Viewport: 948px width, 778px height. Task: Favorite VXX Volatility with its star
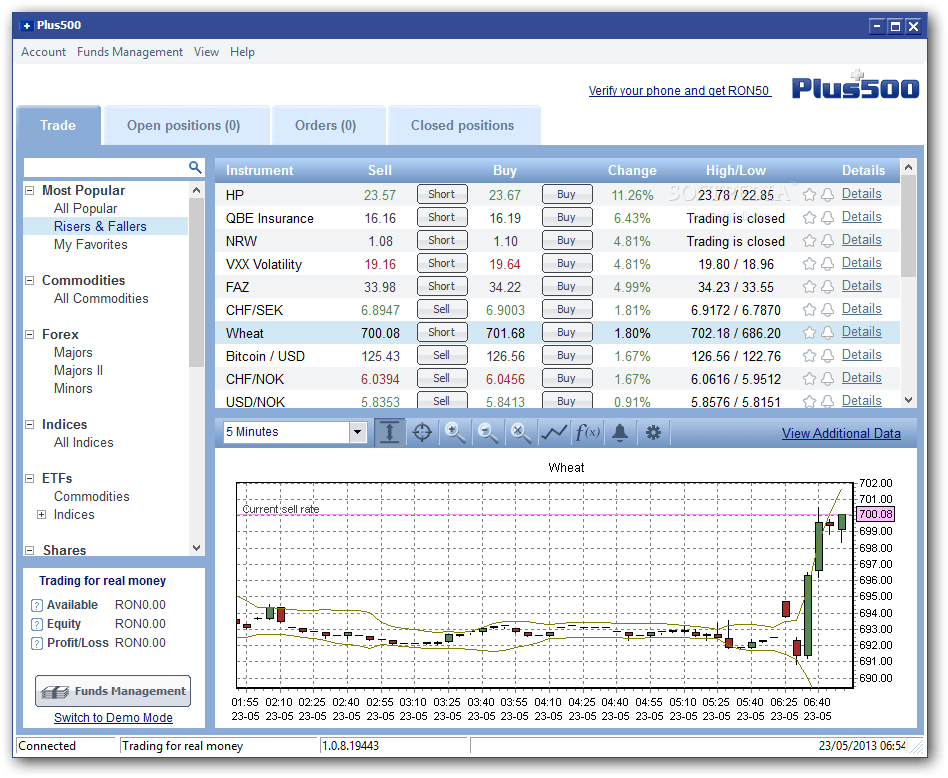pos(809,264)
